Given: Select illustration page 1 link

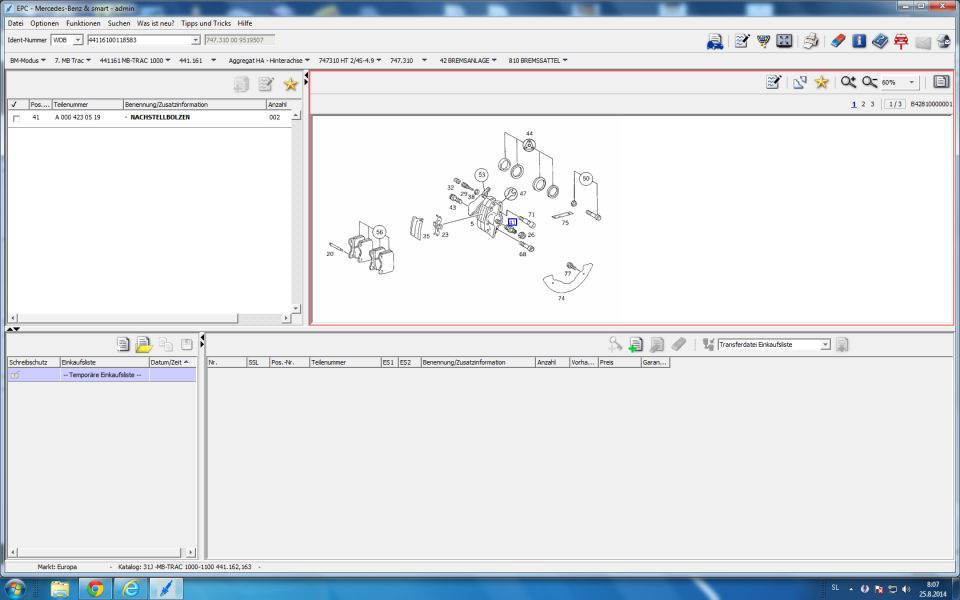Looking at the screenshot, I should click(x=853, y=104).
